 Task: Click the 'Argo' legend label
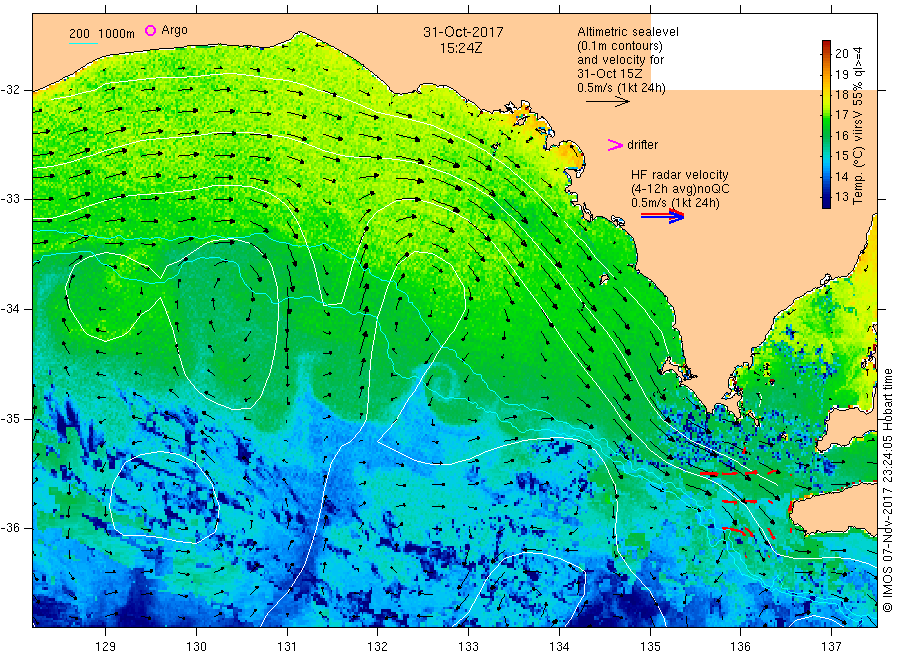coord(174,30)
